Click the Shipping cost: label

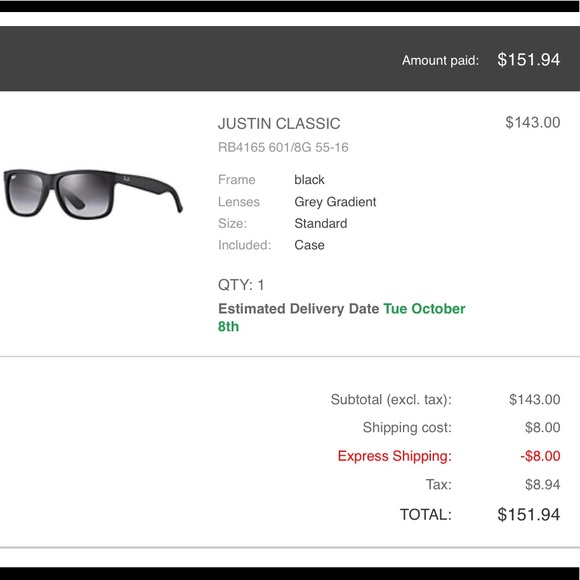pos(407,428)
